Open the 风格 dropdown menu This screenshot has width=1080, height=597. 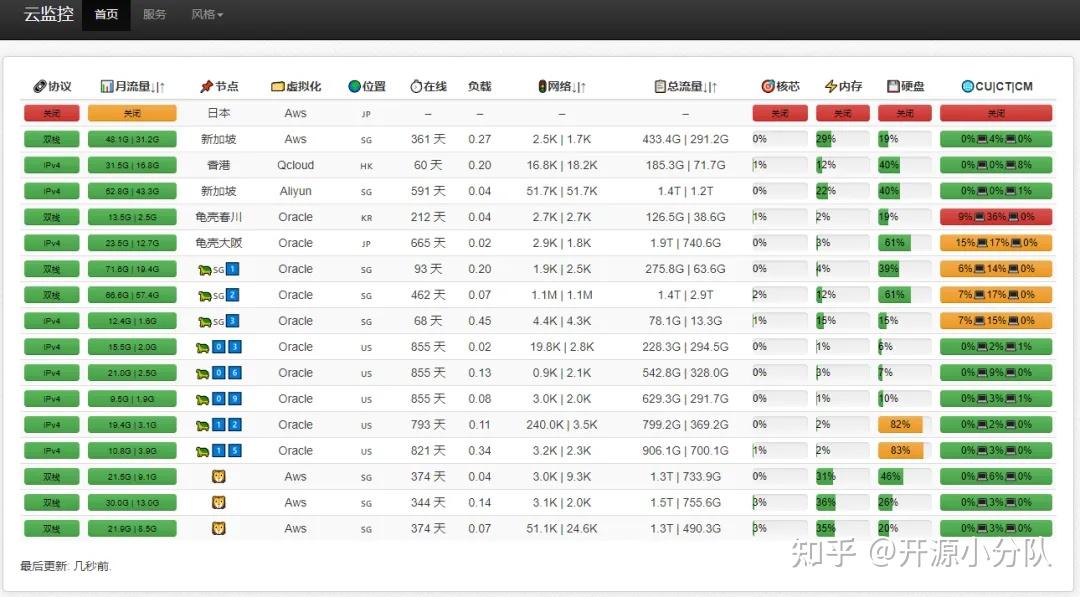(x=206, y=15)
